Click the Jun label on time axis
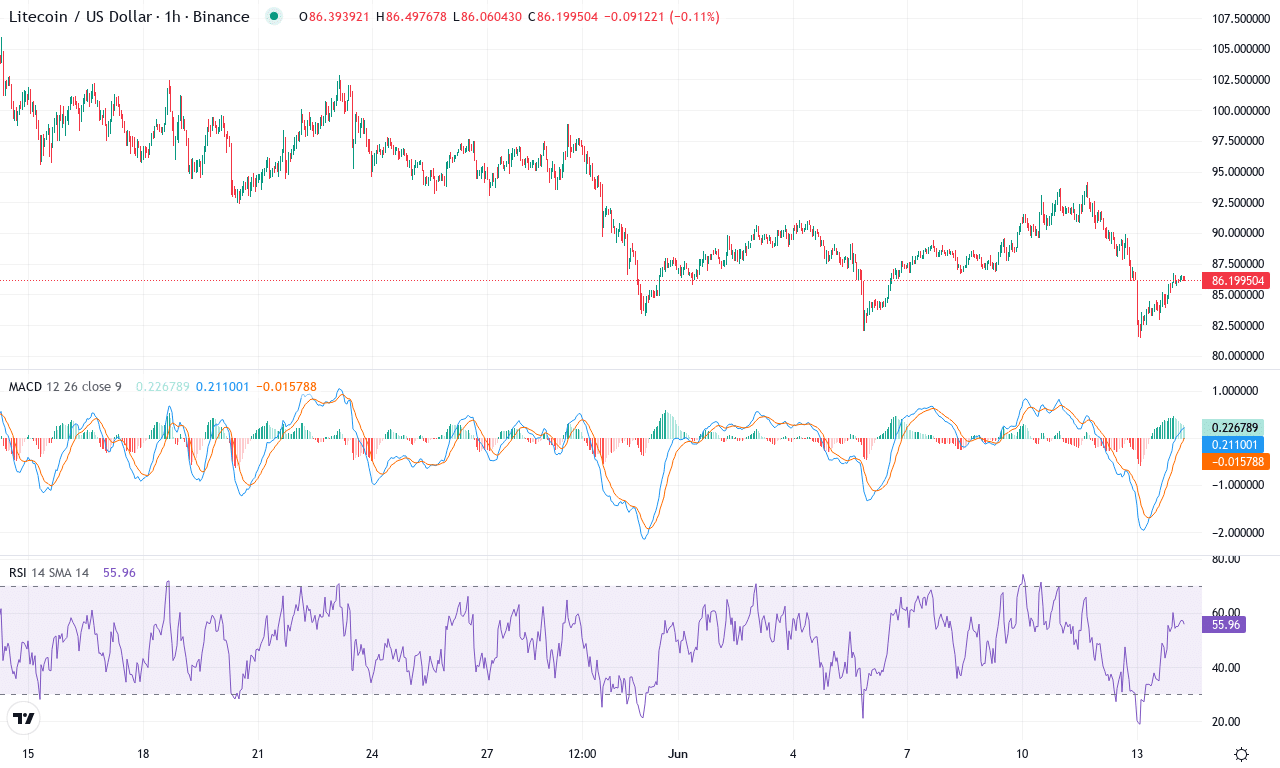 (678, 754)
